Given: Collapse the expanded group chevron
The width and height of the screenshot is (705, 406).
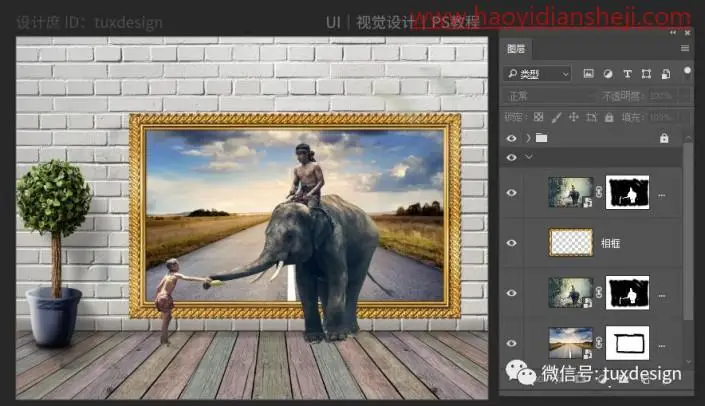Looking at the screenshot, I should (x=529, y=157).
